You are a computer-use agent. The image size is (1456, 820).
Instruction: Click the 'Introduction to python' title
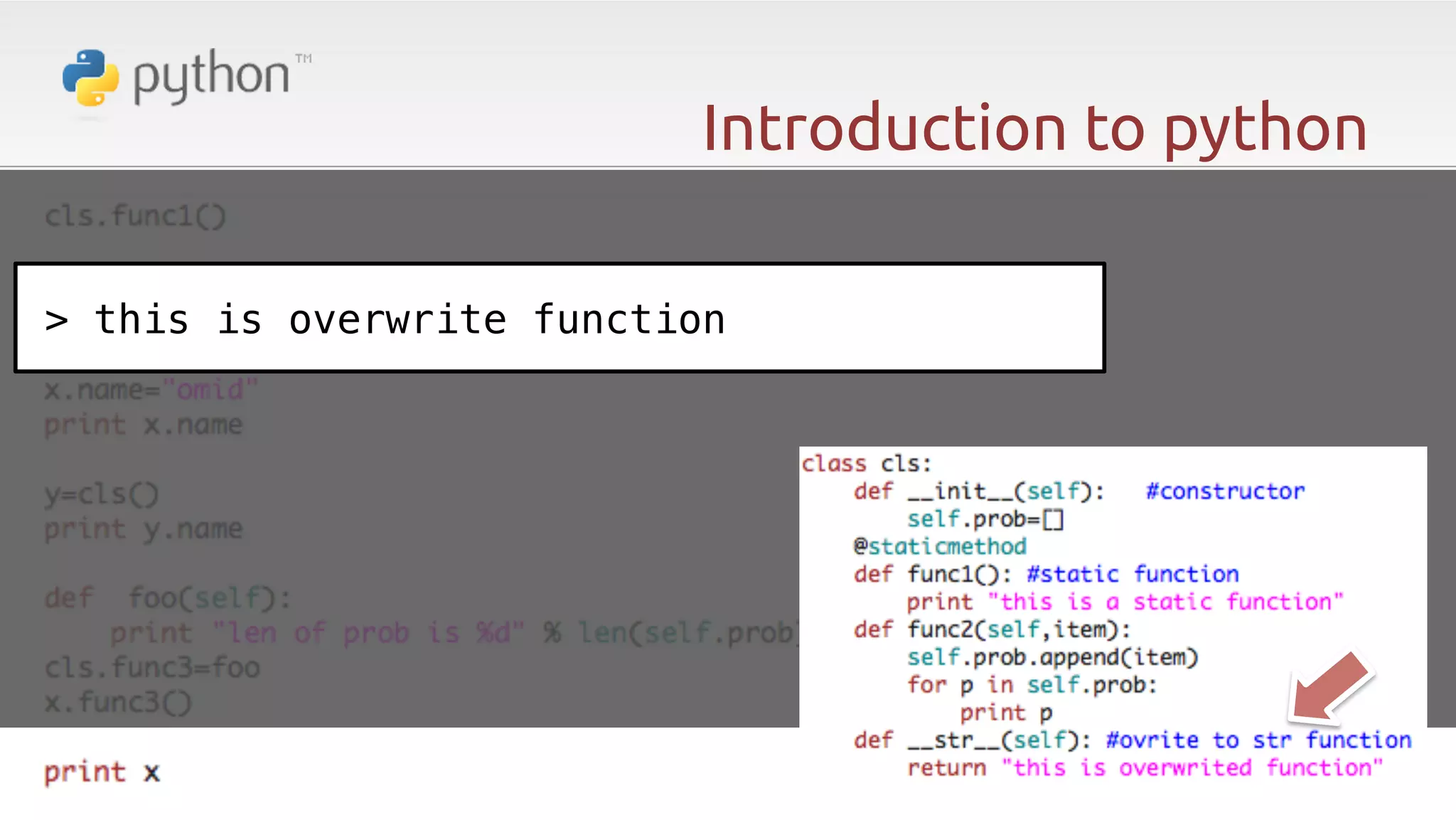coord(1034,128)
